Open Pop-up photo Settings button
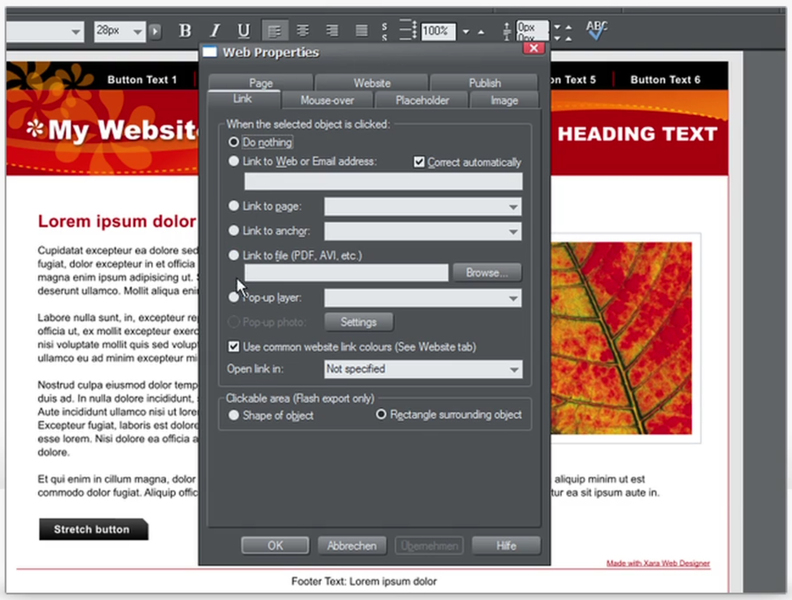This screenshot has width=792, height=600. point(359,322)
